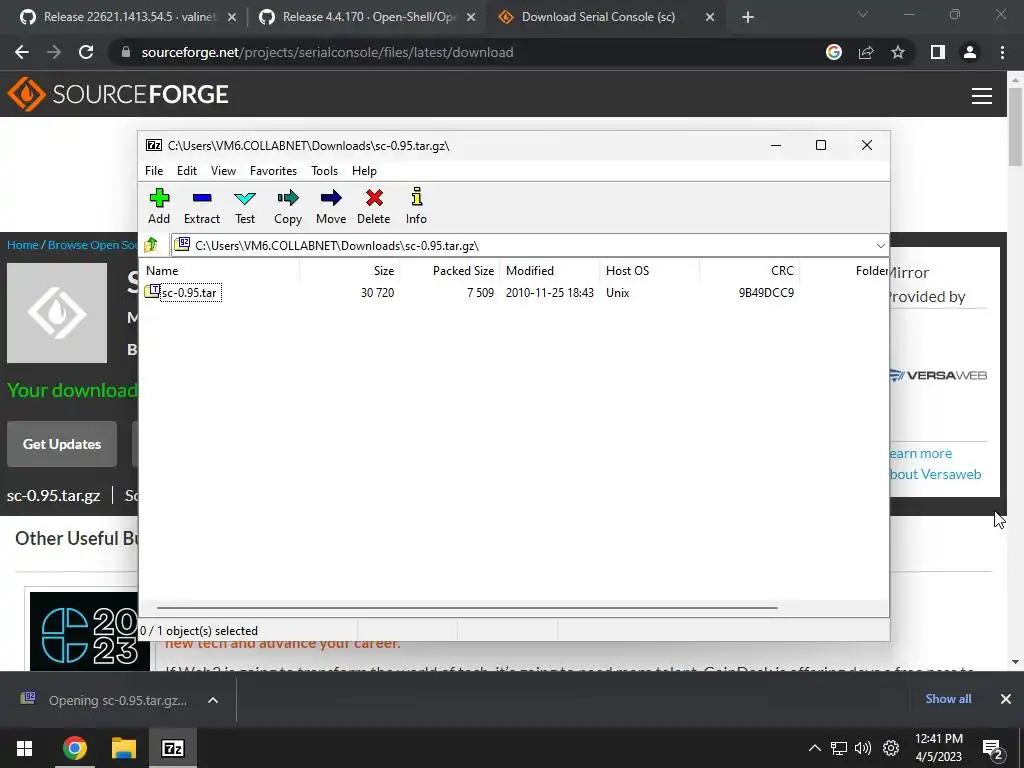The width and height of the screenshot is (1024, 768).
Task: Close the Release 22621.1413.54.5 tab
Action: point(231,18)
